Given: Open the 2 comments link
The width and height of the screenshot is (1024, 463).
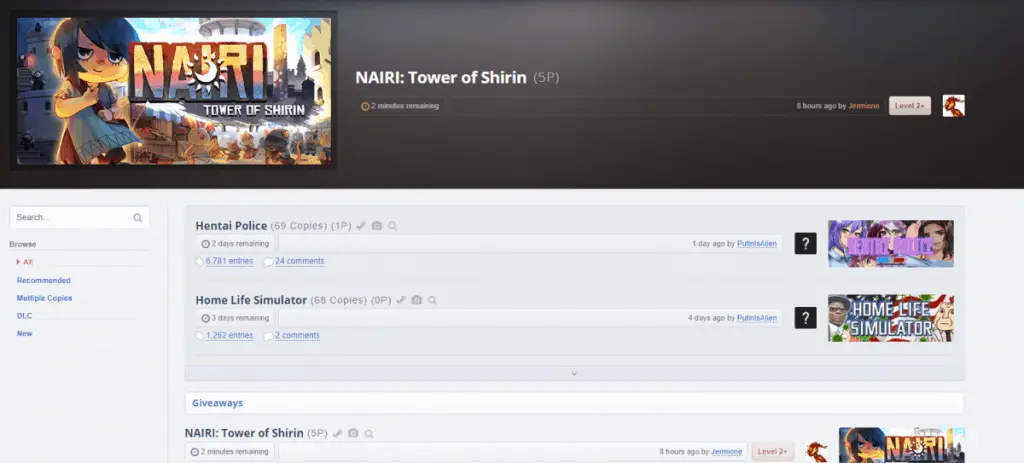Looking at the screenshot, I should click(x=297, y=336).
